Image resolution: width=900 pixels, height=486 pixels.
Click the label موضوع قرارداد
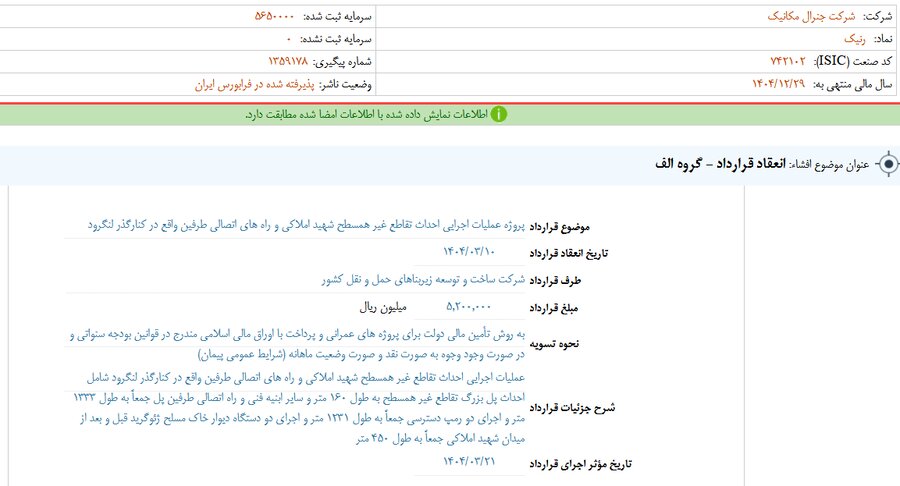(559, 227)
